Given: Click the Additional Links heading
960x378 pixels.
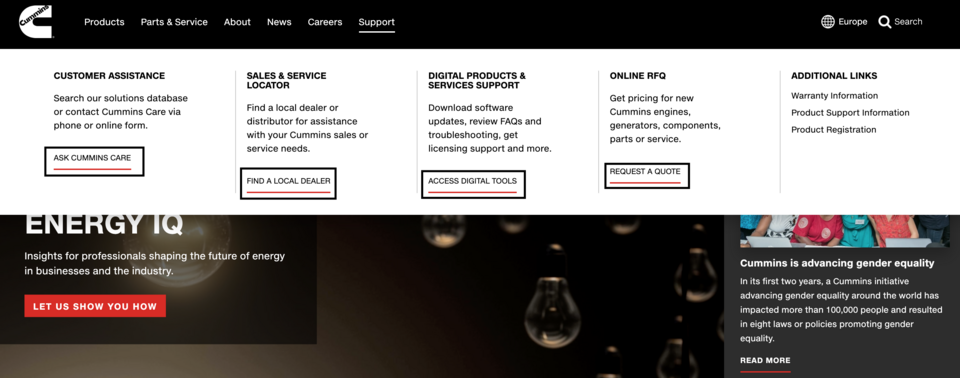Looking at the screenshot, I should coord(834,76).
